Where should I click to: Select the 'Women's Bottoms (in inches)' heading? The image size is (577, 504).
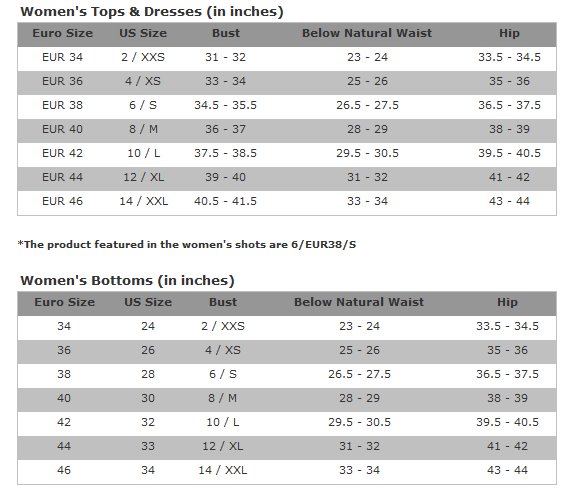(127, 281)
